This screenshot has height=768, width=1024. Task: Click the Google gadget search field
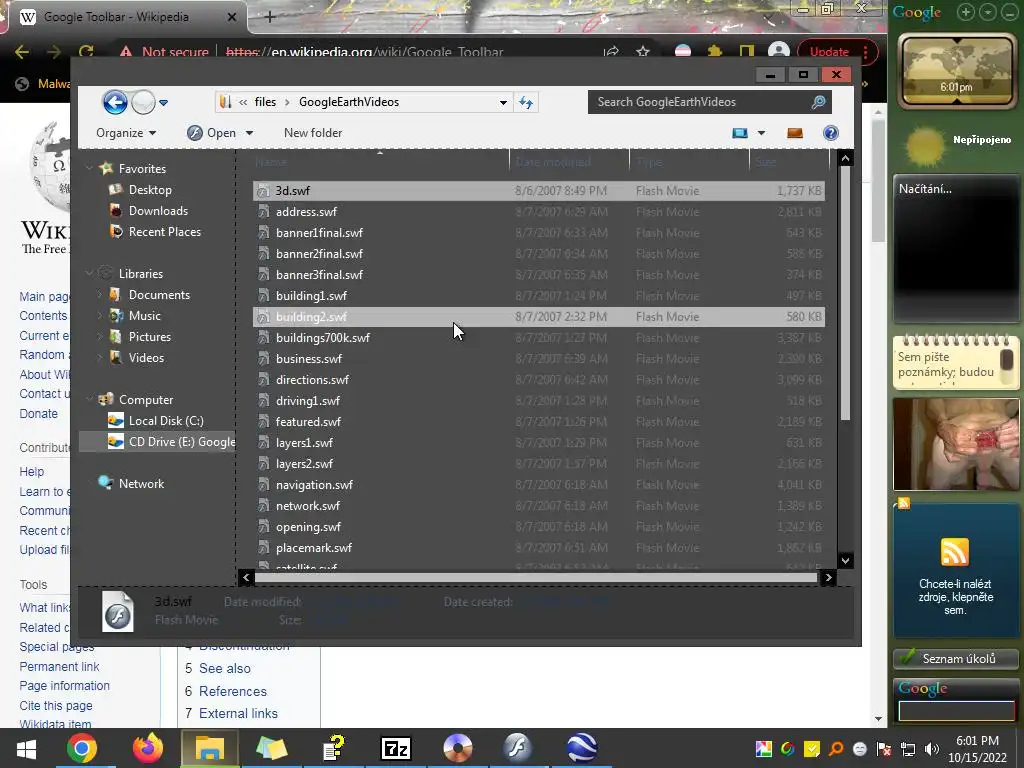tap(957, 711)
